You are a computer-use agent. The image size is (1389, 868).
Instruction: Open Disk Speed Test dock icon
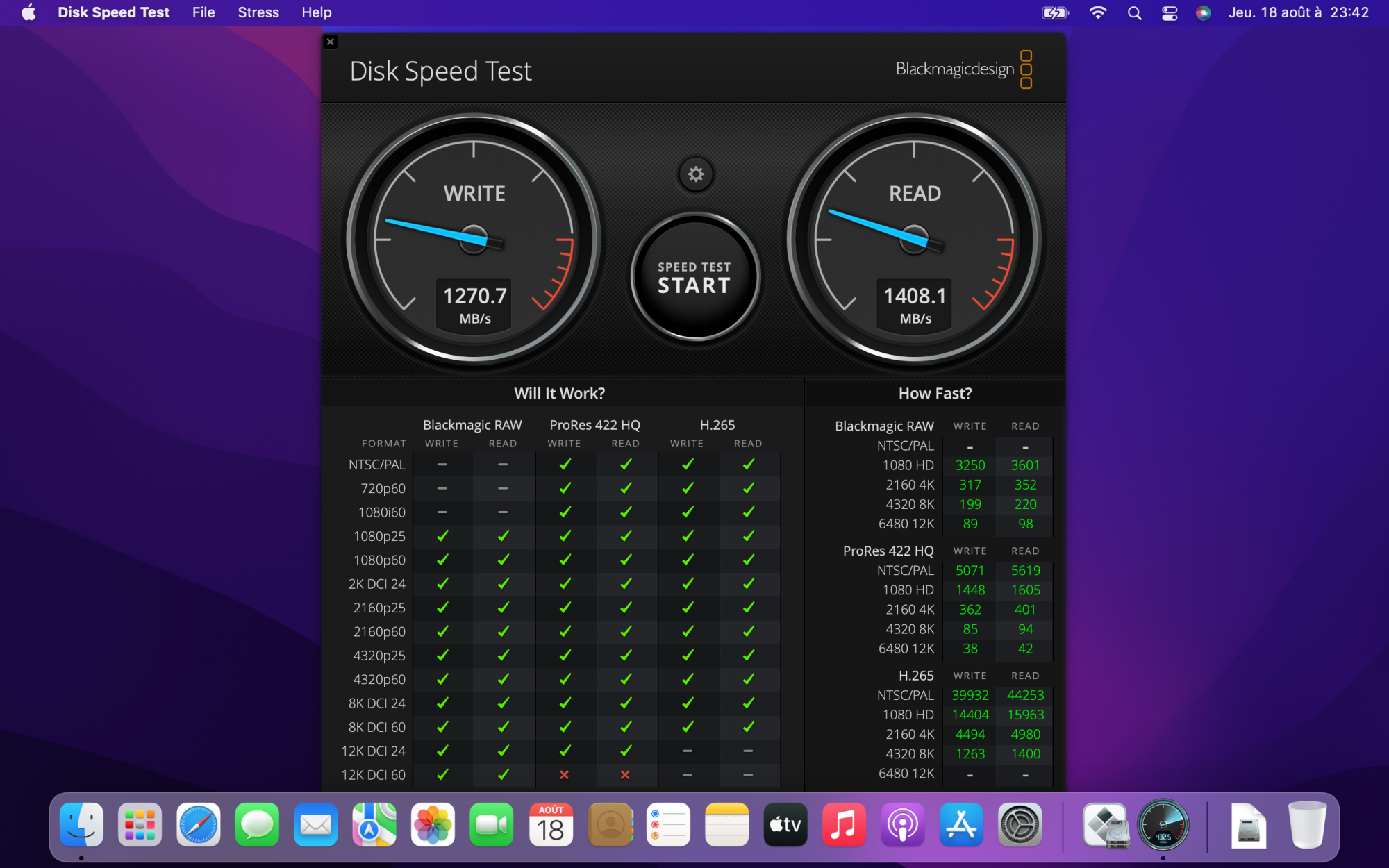1163,825
